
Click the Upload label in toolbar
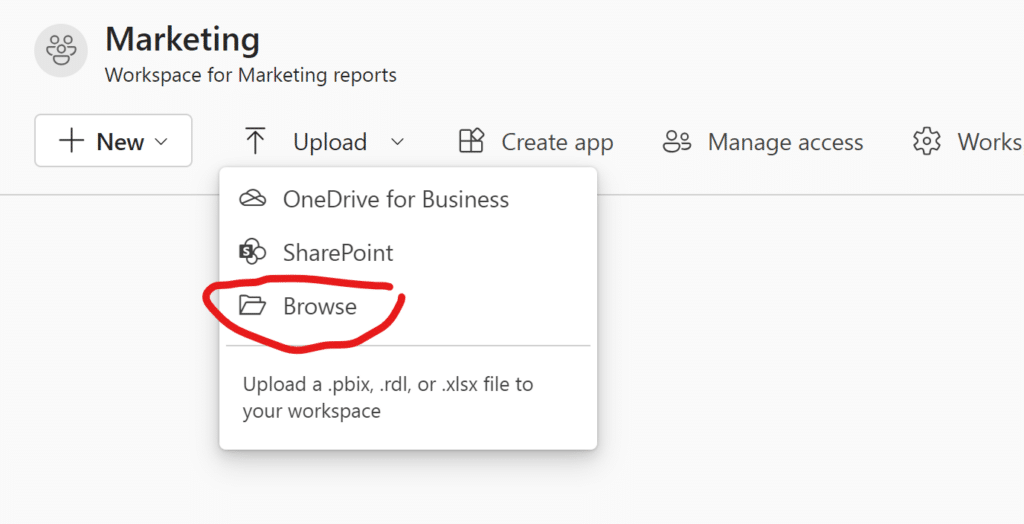click(330, 142)
